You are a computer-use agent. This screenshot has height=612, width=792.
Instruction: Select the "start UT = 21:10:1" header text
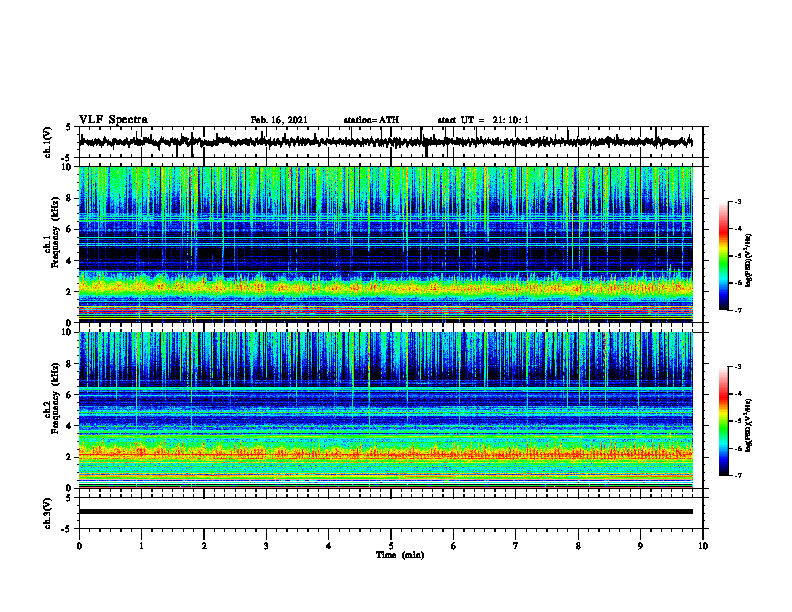click(x=483, y=120)
